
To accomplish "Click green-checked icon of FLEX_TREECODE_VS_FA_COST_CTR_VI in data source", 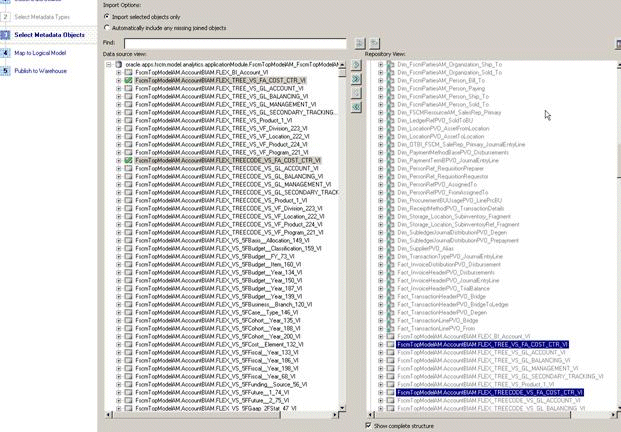I will point(128,160).
